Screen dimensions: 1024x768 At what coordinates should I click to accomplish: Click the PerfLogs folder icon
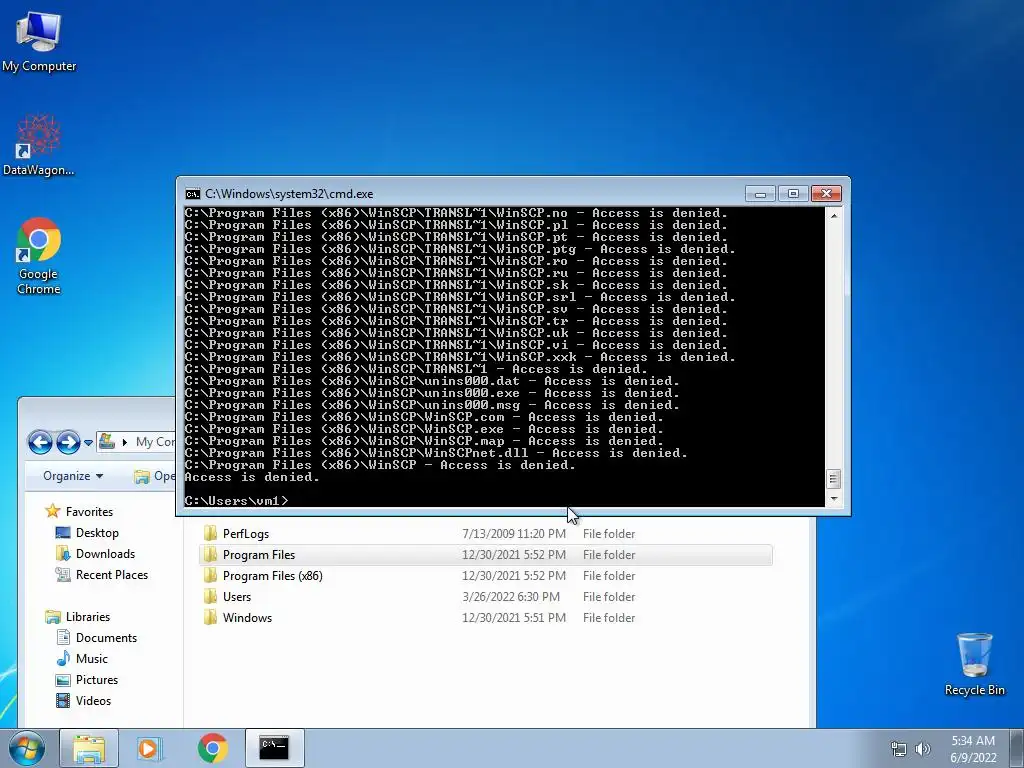tap(210, 534)
